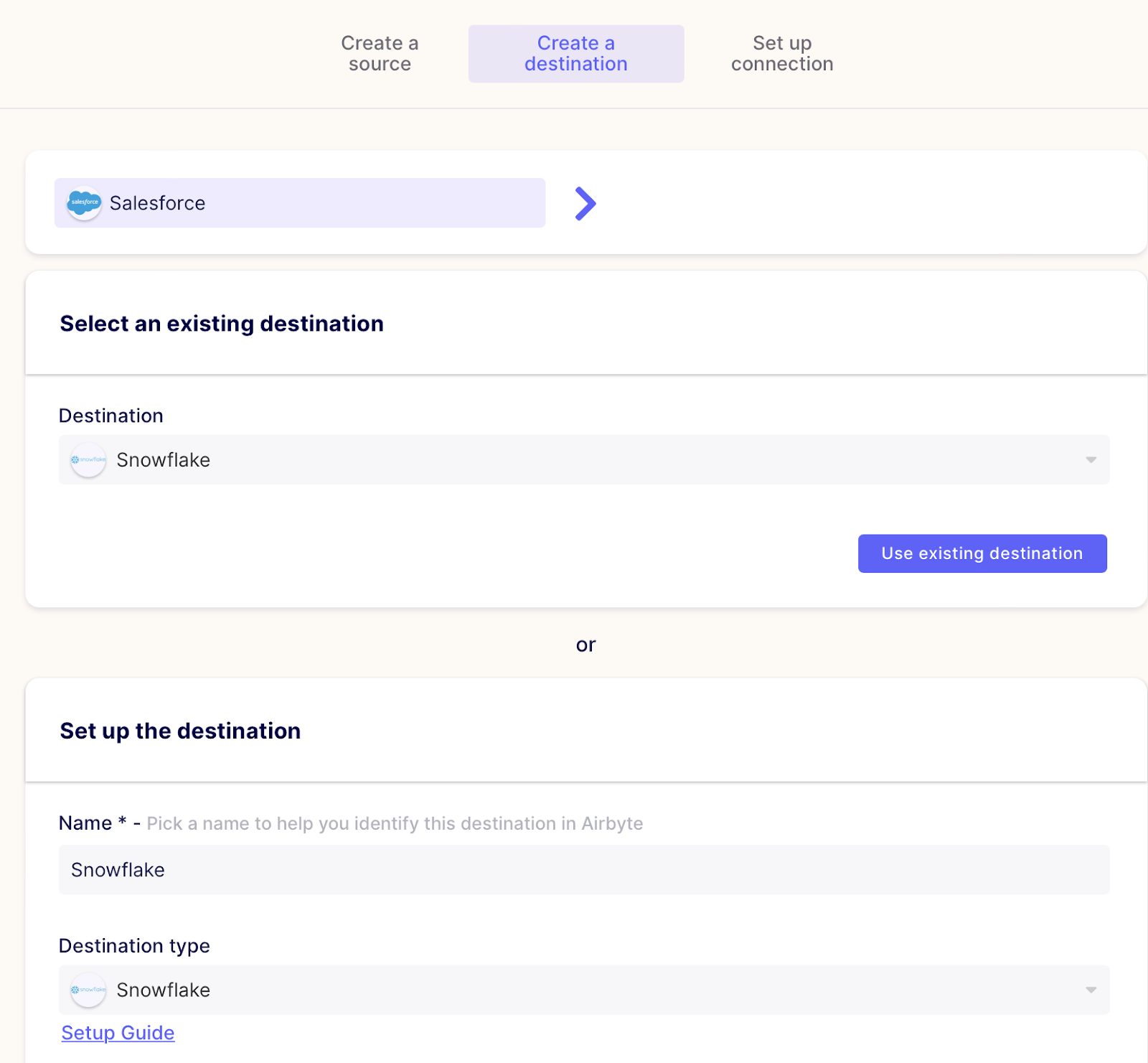This screenshot has width=1148, height=1063.
Task: Click the Salesforce logo icon
Action: (x=83, y=203)
